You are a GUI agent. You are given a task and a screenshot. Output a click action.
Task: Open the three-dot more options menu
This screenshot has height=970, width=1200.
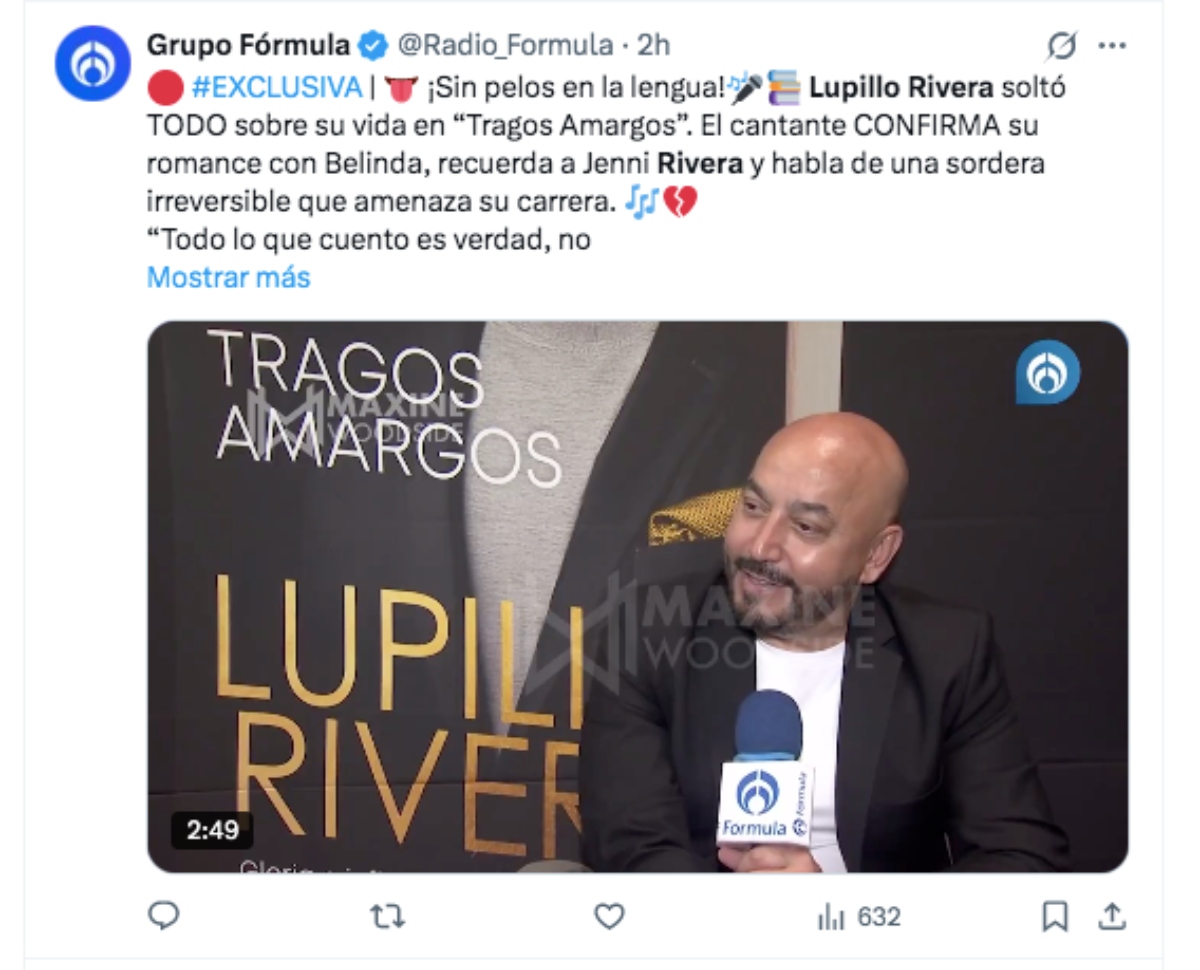point(1112,46)
